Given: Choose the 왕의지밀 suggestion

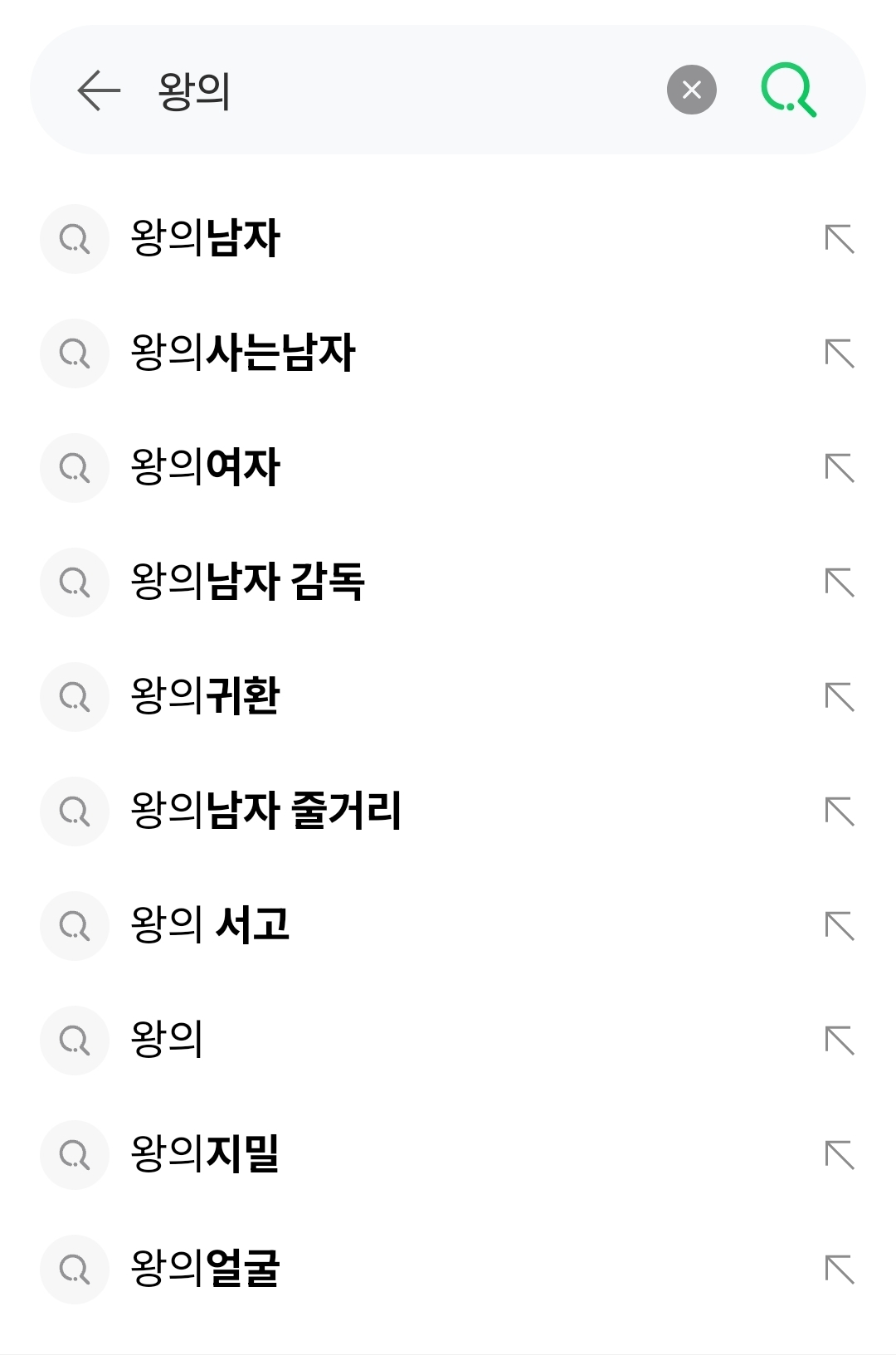Looking at the screenshot, I should pos(206,1155).
